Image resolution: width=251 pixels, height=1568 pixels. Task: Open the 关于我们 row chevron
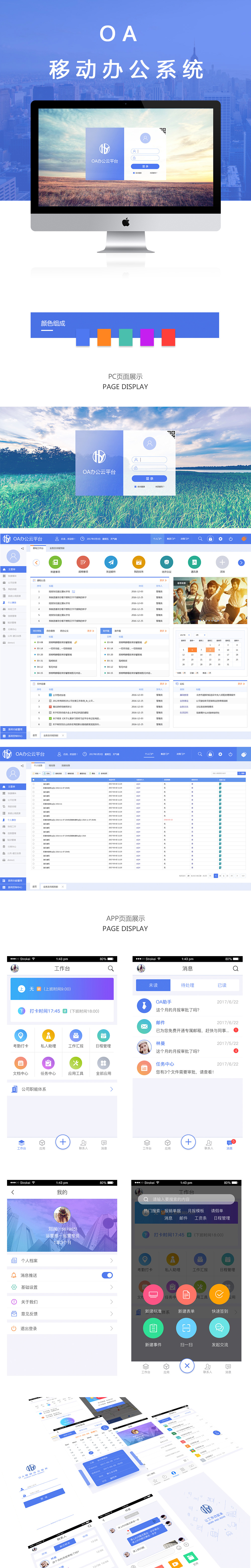pos(111,1302)
